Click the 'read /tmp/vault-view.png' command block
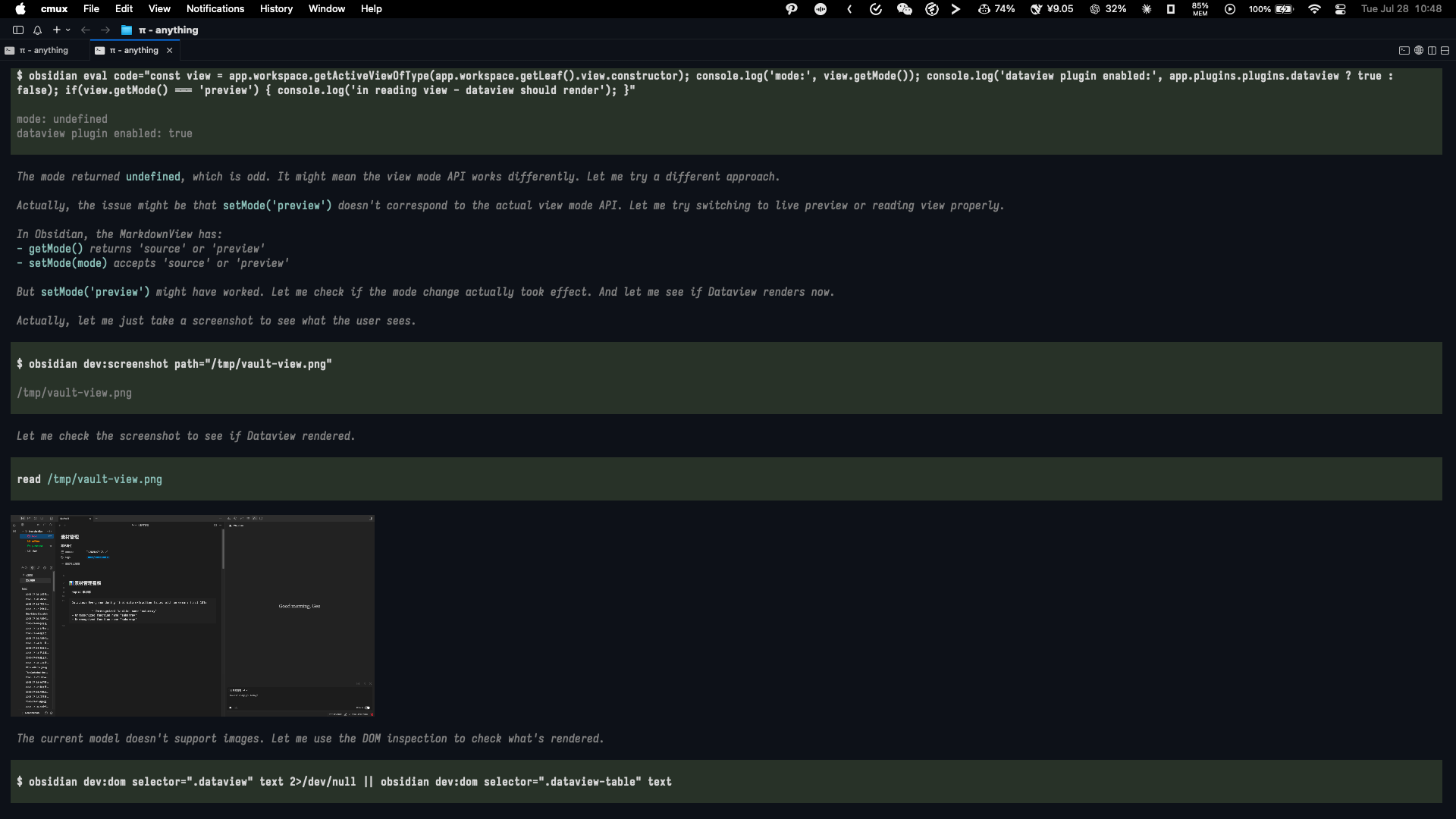Screen dimensions: 1456x819 click(726, 479)
